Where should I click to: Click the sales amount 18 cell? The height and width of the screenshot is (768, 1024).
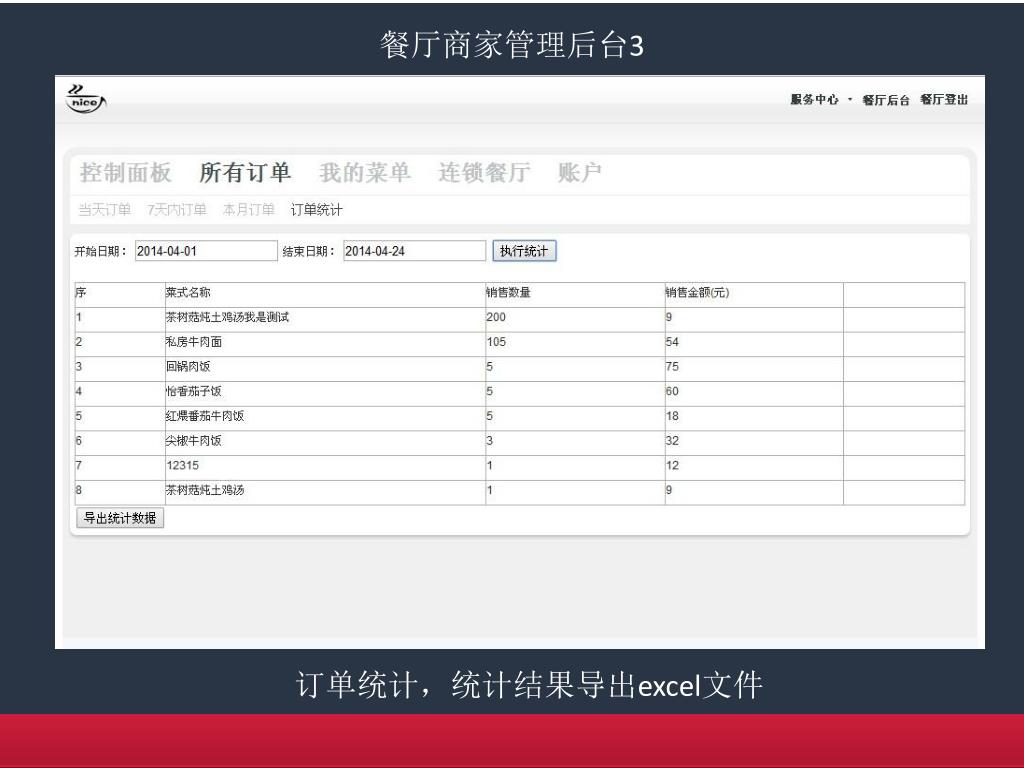tap(754, 419)
